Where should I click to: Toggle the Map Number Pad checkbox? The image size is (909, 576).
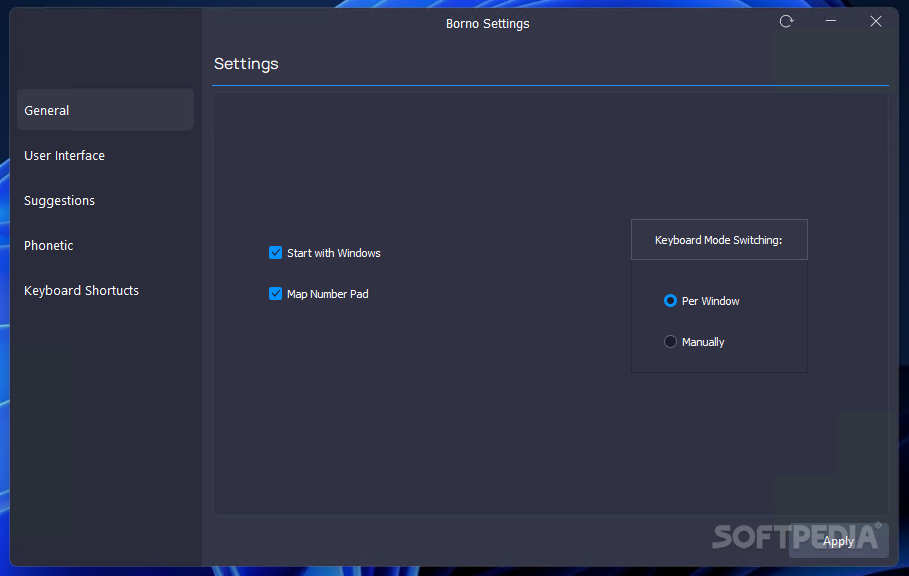[x=275, y=294]
